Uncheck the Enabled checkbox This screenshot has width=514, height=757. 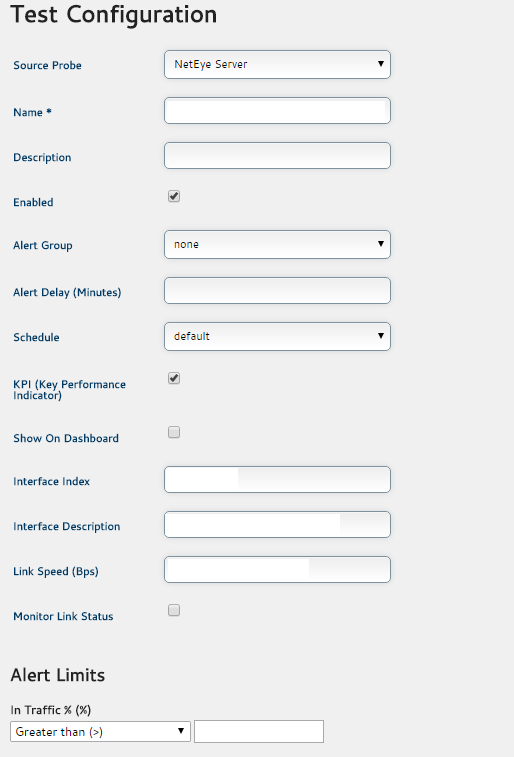click(x=174, y=196)
